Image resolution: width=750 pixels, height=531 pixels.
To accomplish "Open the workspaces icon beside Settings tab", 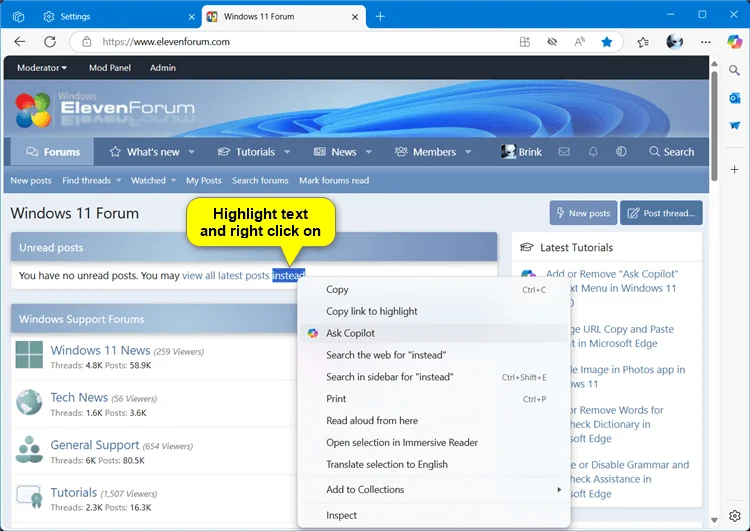I will [x=18, y=17].
